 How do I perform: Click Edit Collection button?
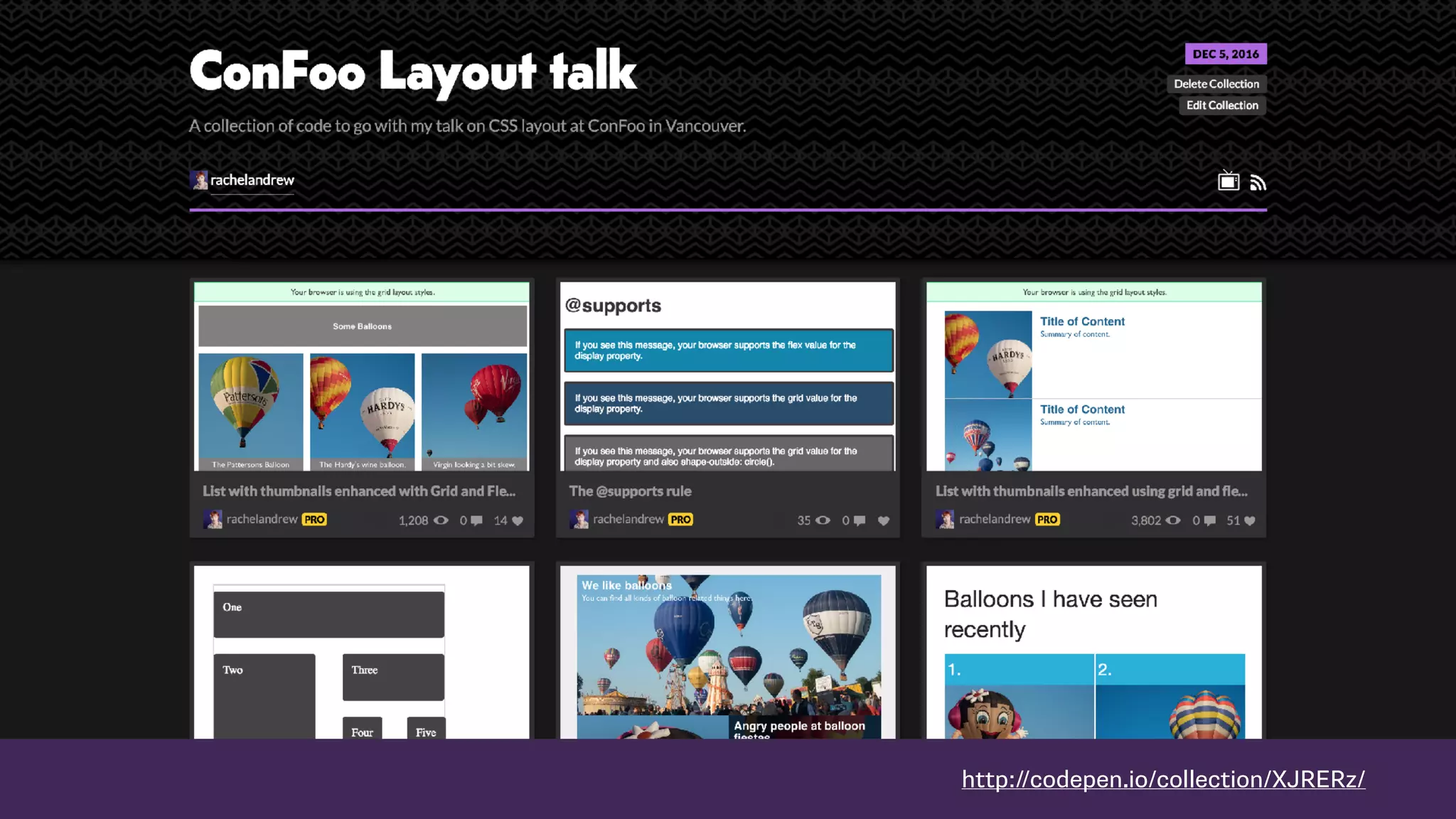click(1222, 105)
